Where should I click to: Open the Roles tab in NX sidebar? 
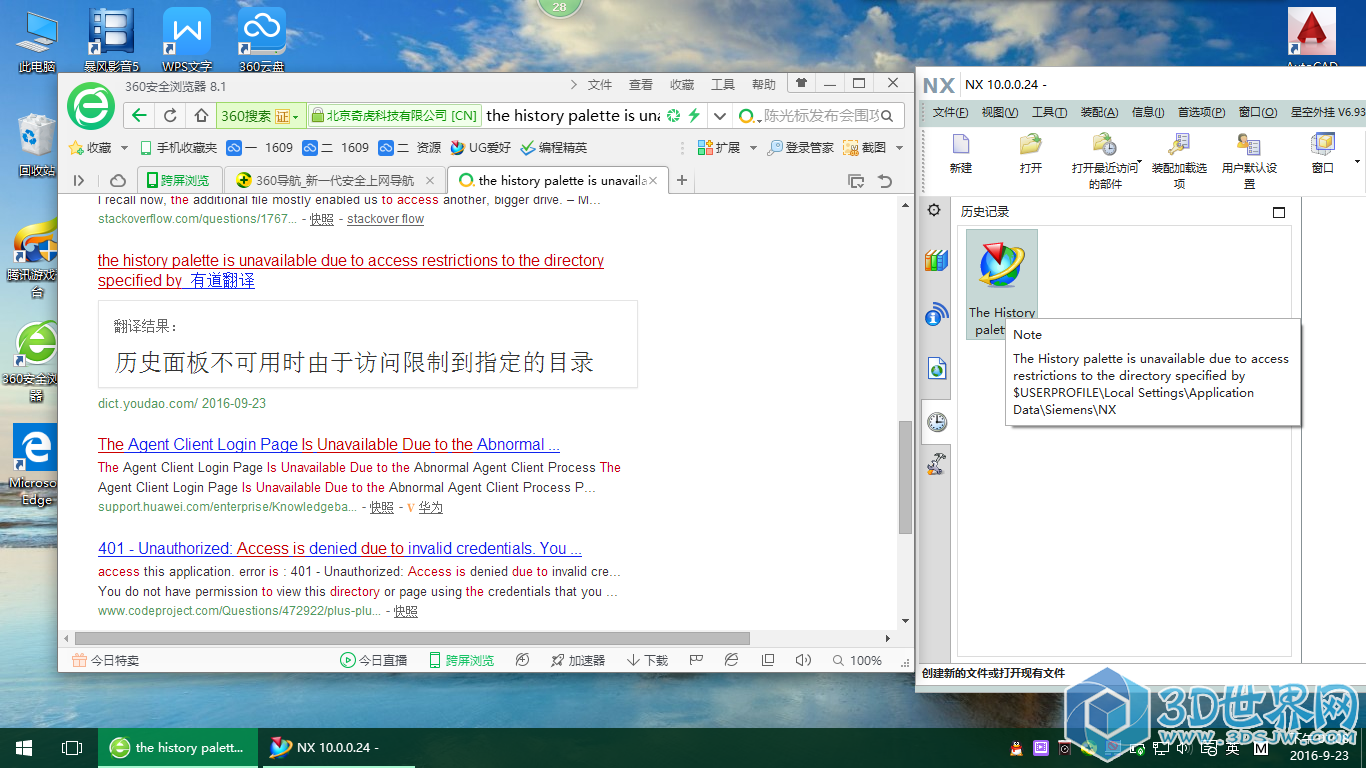(936, 463)
